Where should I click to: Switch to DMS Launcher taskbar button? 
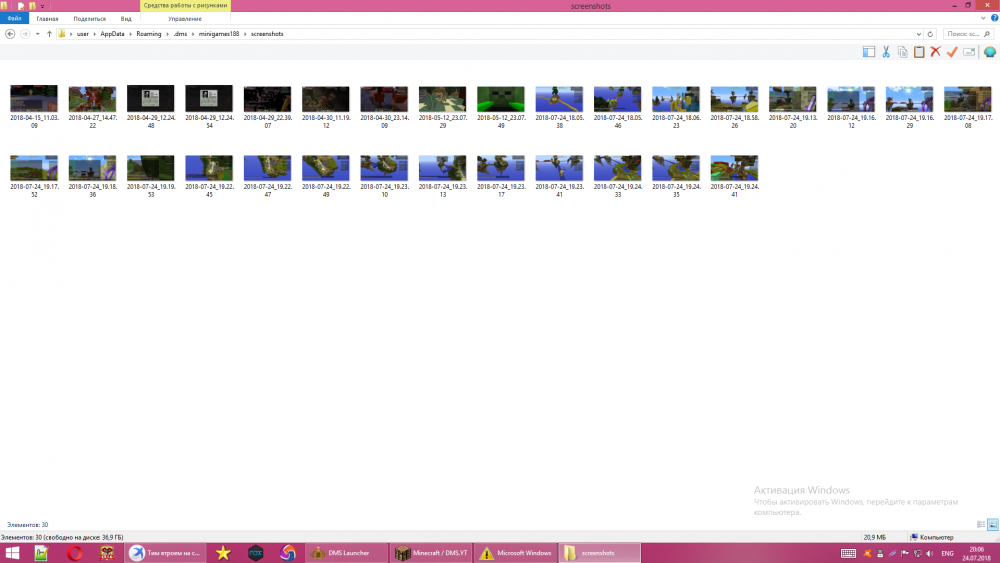coord(347,553)
